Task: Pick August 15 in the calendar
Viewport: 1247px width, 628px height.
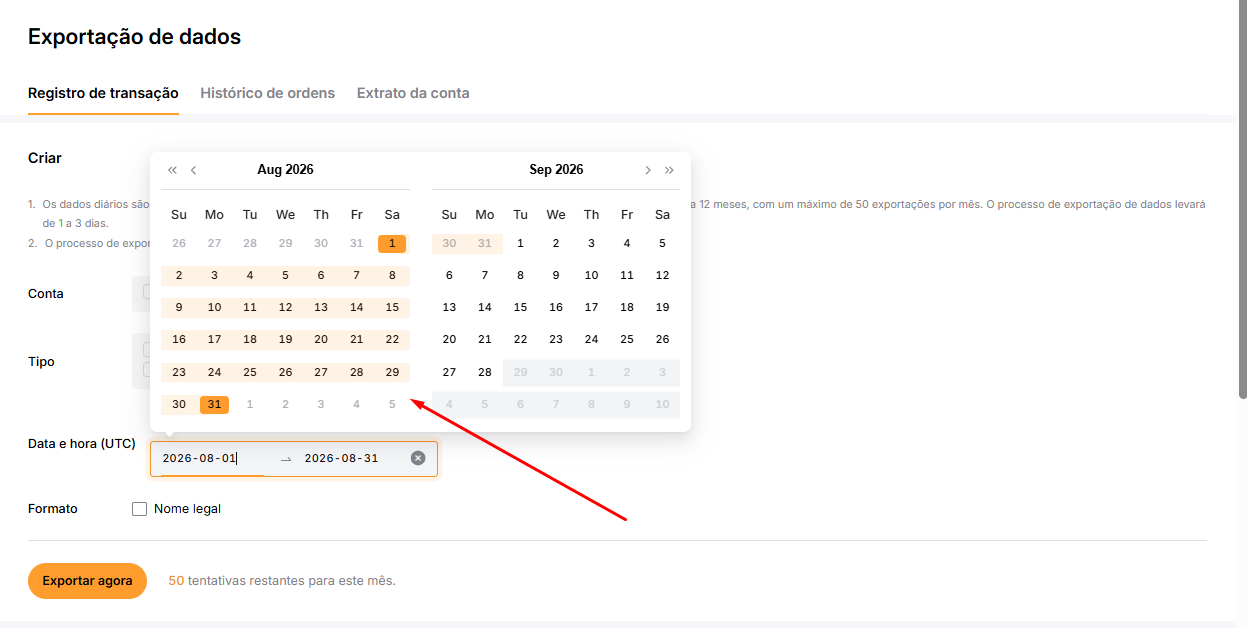Action: click(x=392, y=307)
